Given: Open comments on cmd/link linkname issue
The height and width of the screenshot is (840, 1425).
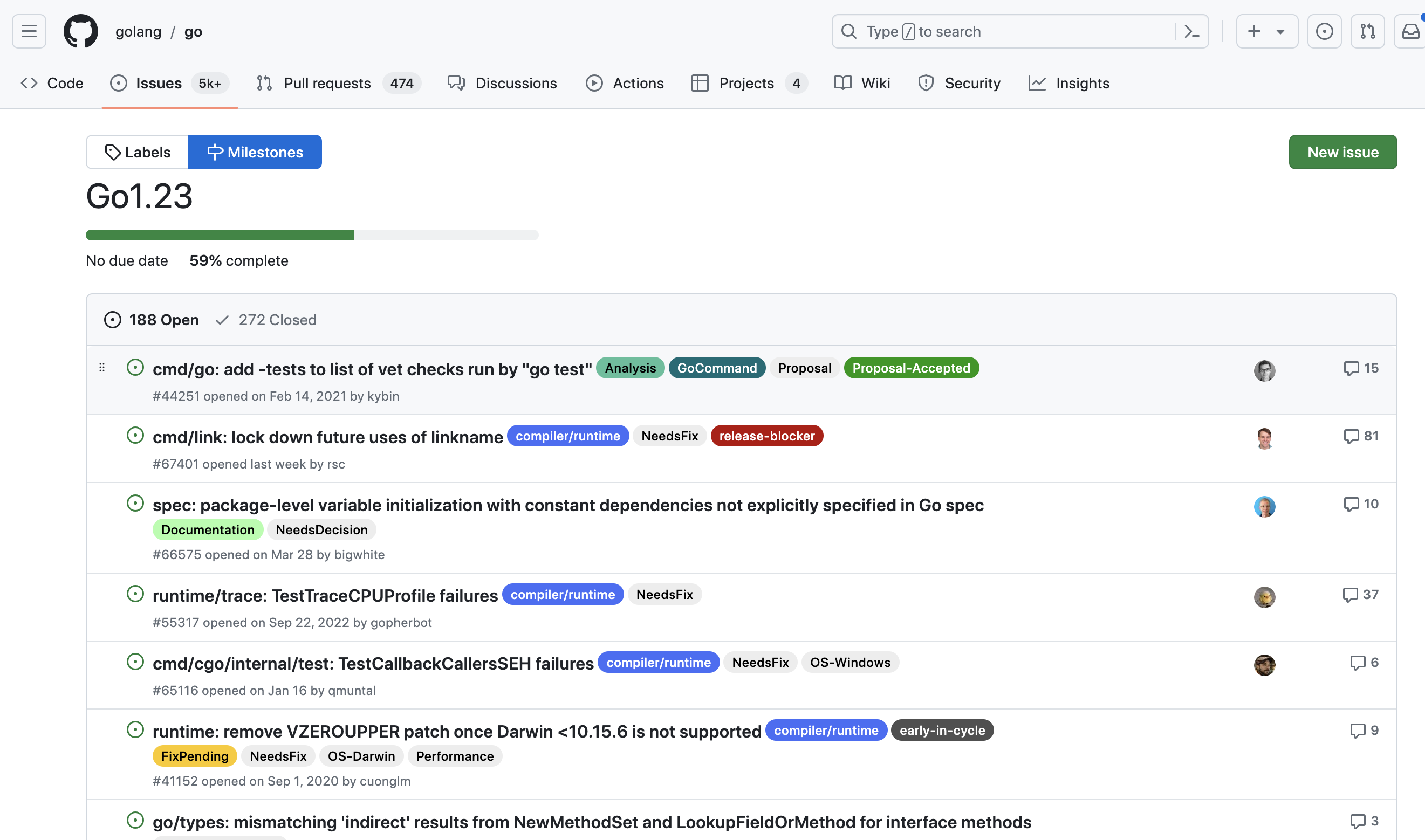Looking at the screenshot, I should (1361, 436).
